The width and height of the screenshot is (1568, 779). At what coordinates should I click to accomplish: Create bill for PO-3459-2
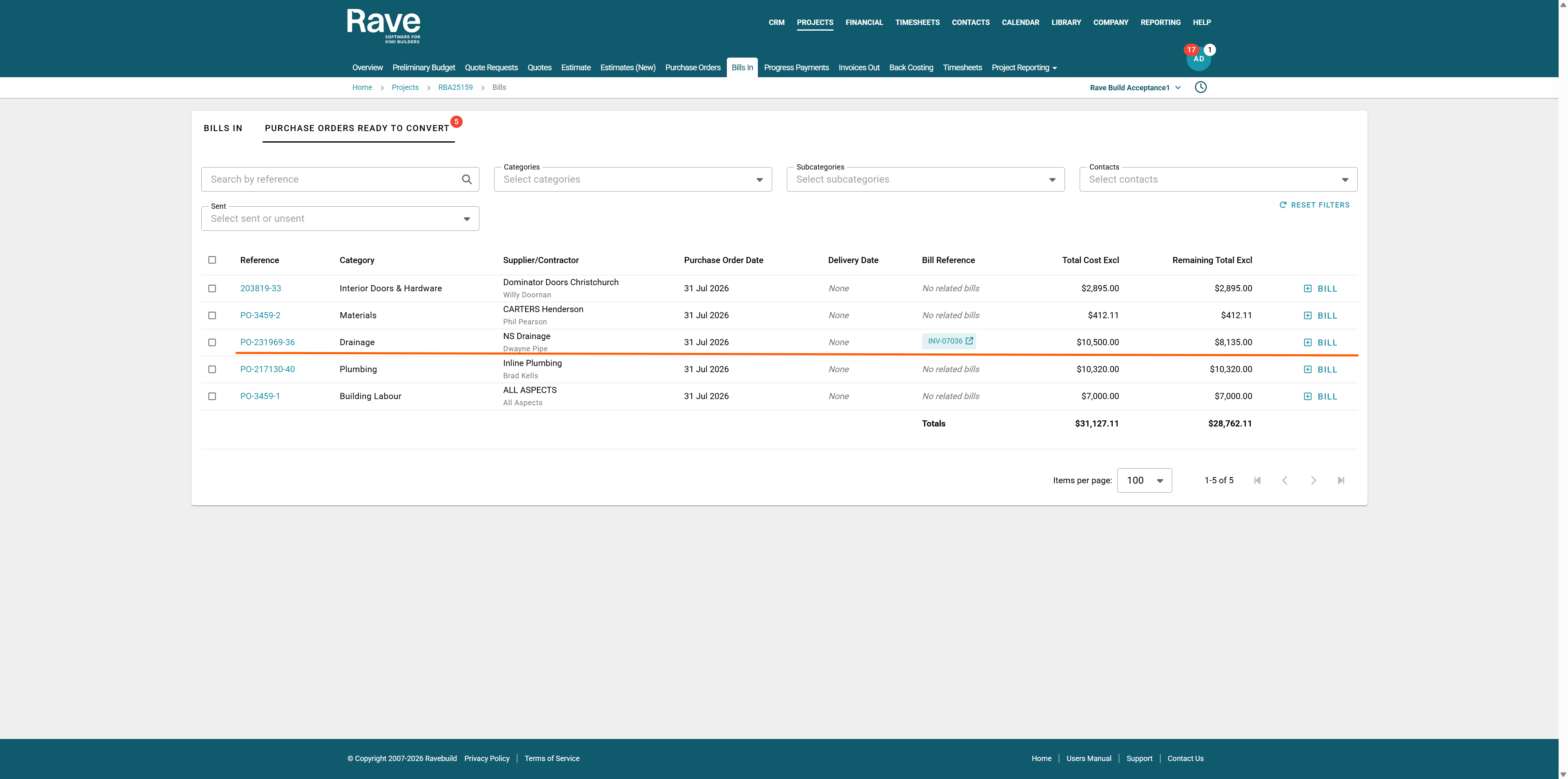tap(1320, 315)
